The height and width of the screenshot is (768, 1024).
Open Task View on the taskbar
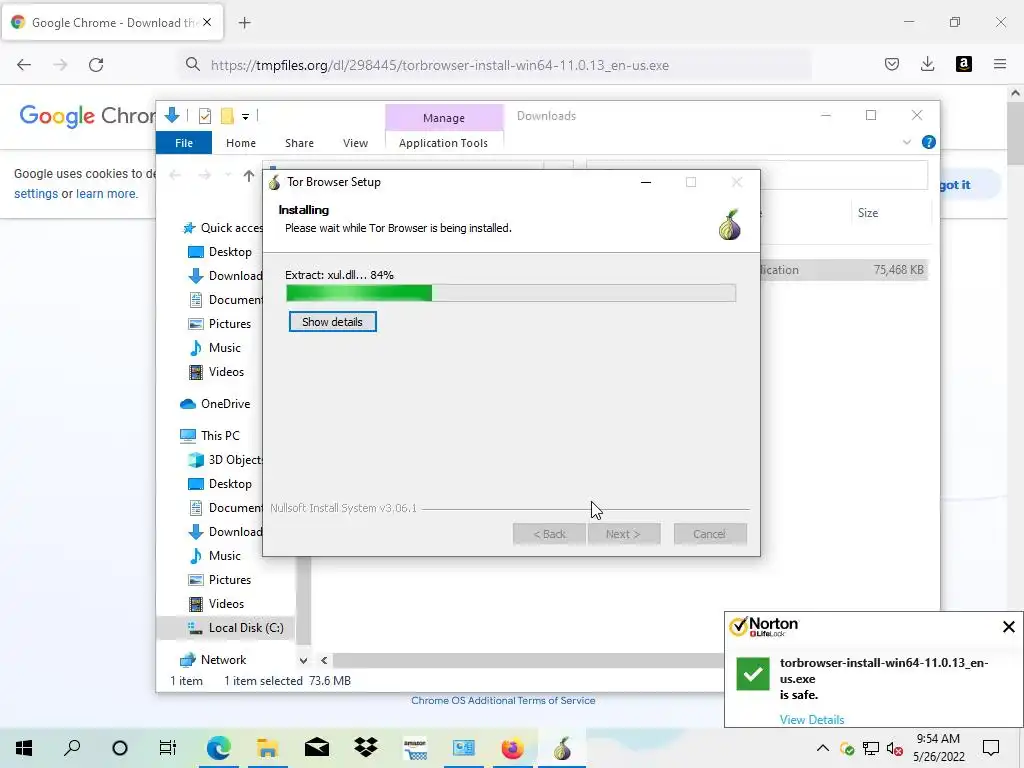coord(168,748)
